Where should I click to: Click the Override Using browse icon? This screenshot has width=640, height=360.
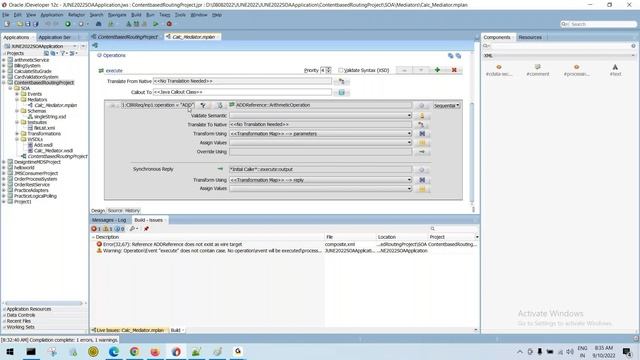(x=422, y=152)
